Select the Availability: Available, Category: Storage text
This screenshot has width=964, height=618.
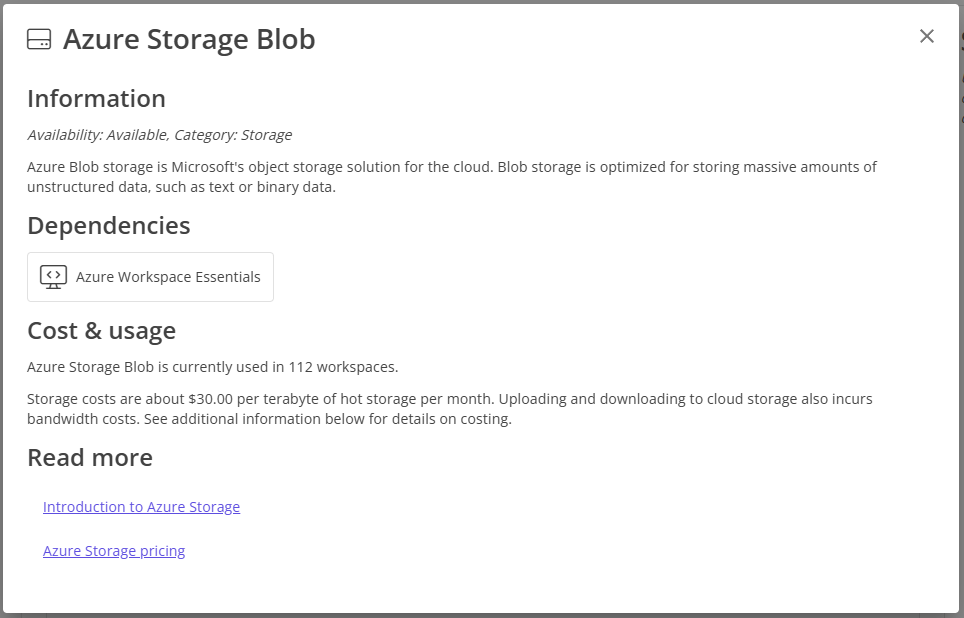pos(160,134)
